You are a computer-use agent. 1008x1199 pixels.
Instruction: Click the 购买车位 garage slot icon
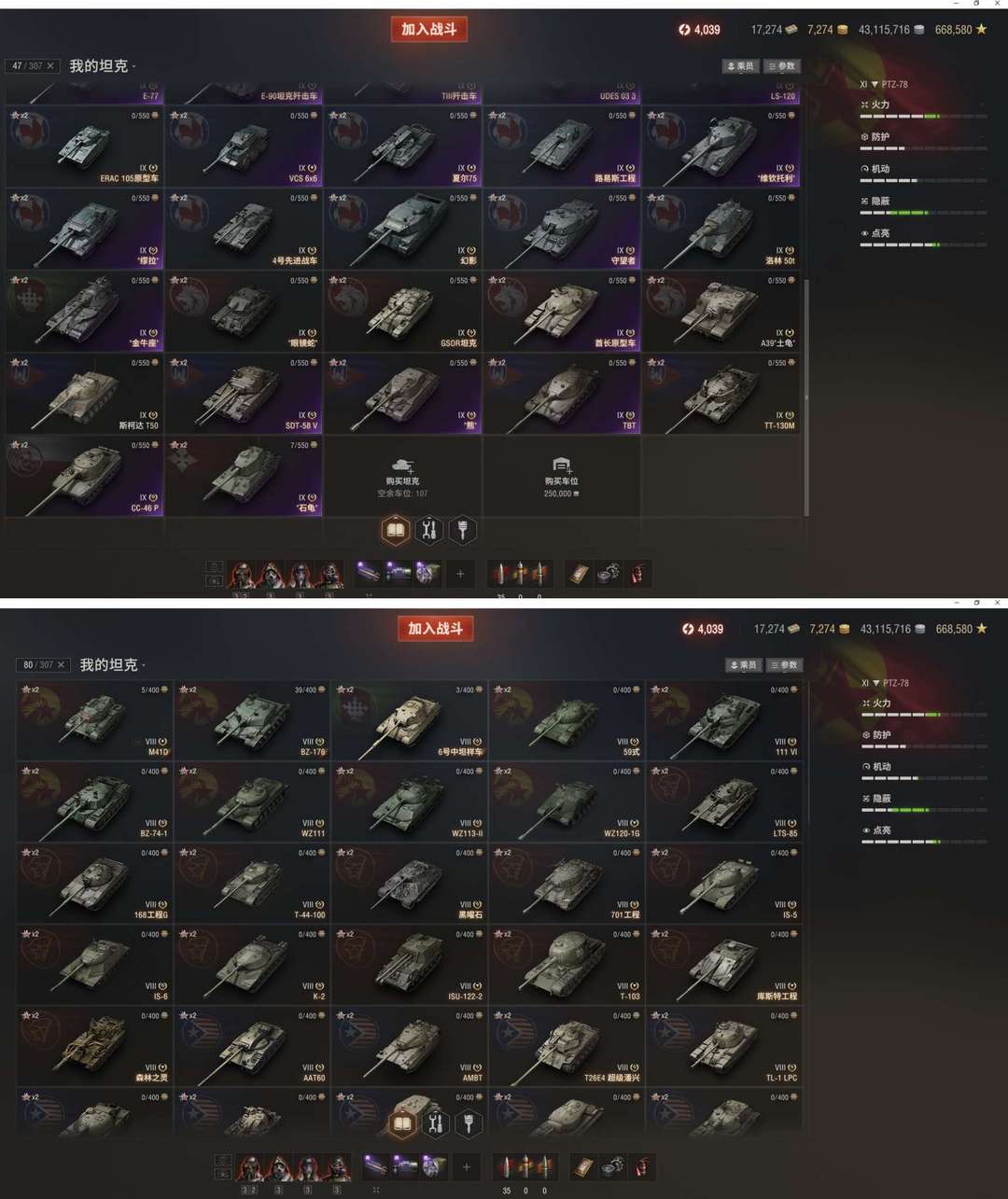pyautogui.click(x=561, y=465)
